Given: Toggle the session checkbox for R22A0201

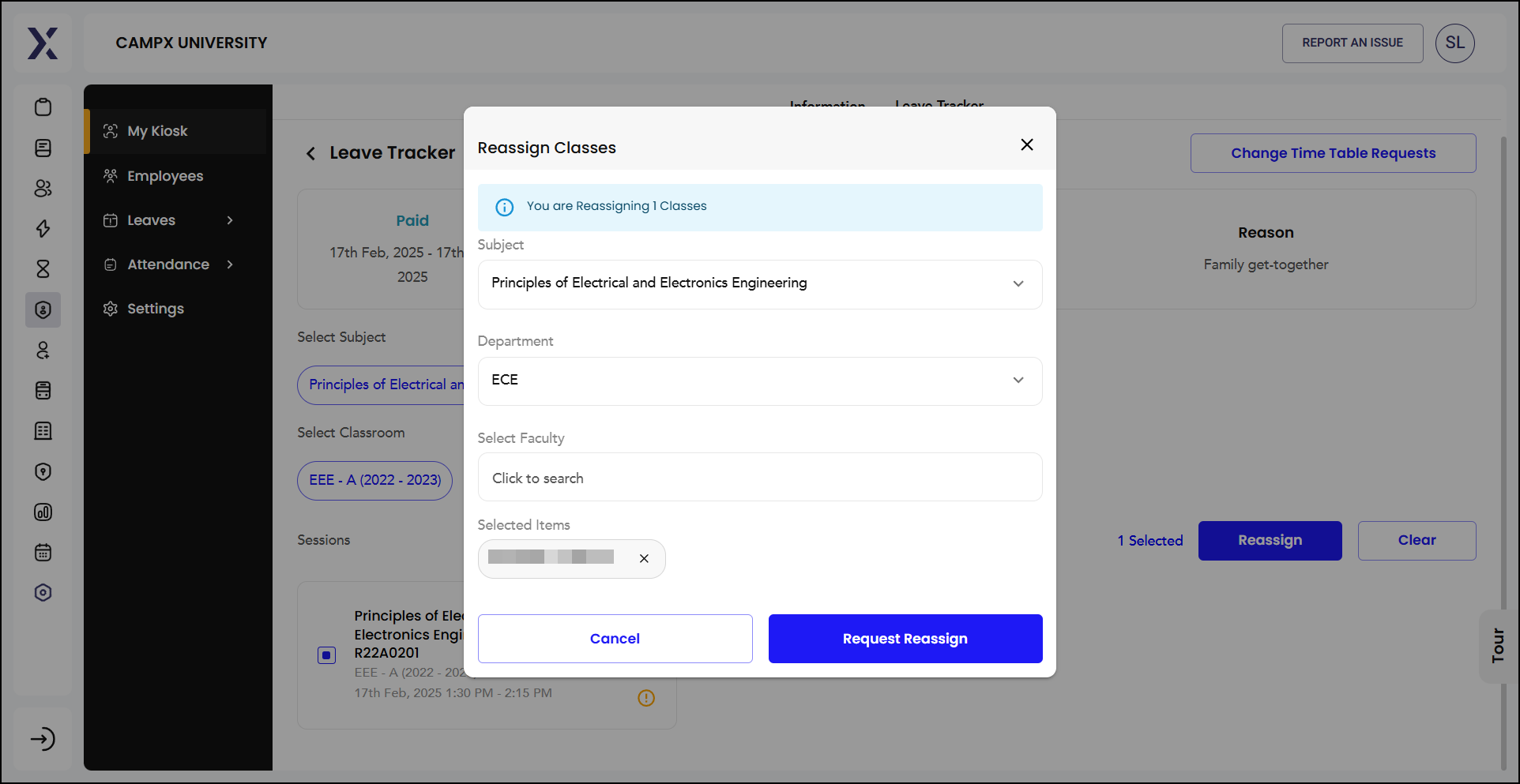Looking at the screenshot, I should pos(326,655).
